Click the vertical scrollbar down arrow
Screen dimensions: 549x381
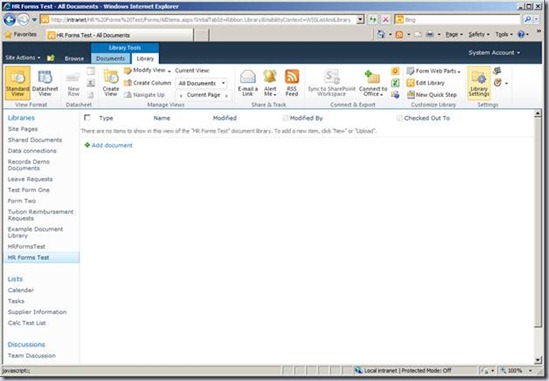(x=538, y=360)
